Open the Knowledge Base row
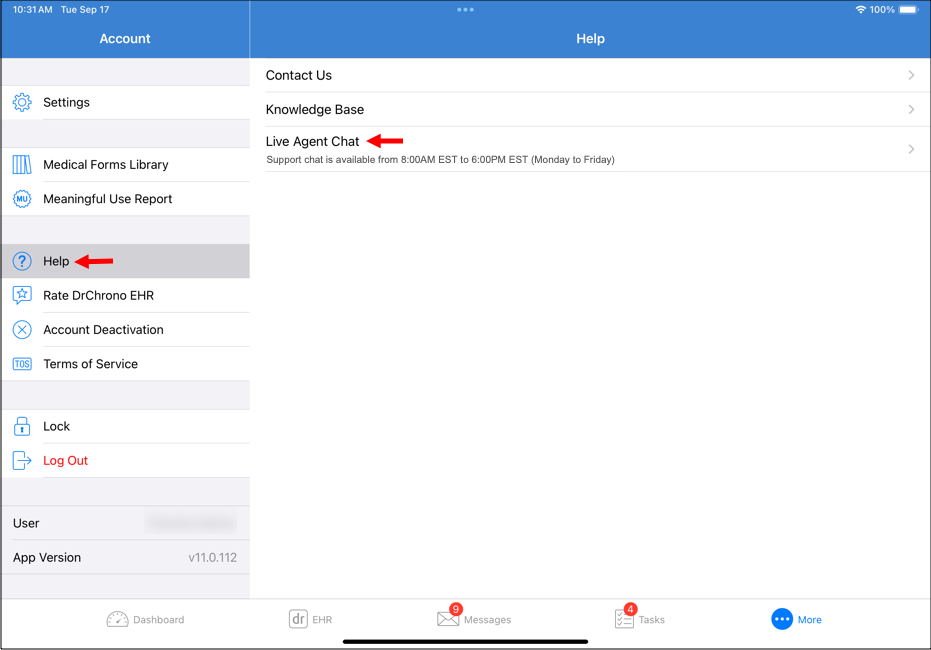The width and height of the screenshot is (931, 650). [x=590, y=109]
